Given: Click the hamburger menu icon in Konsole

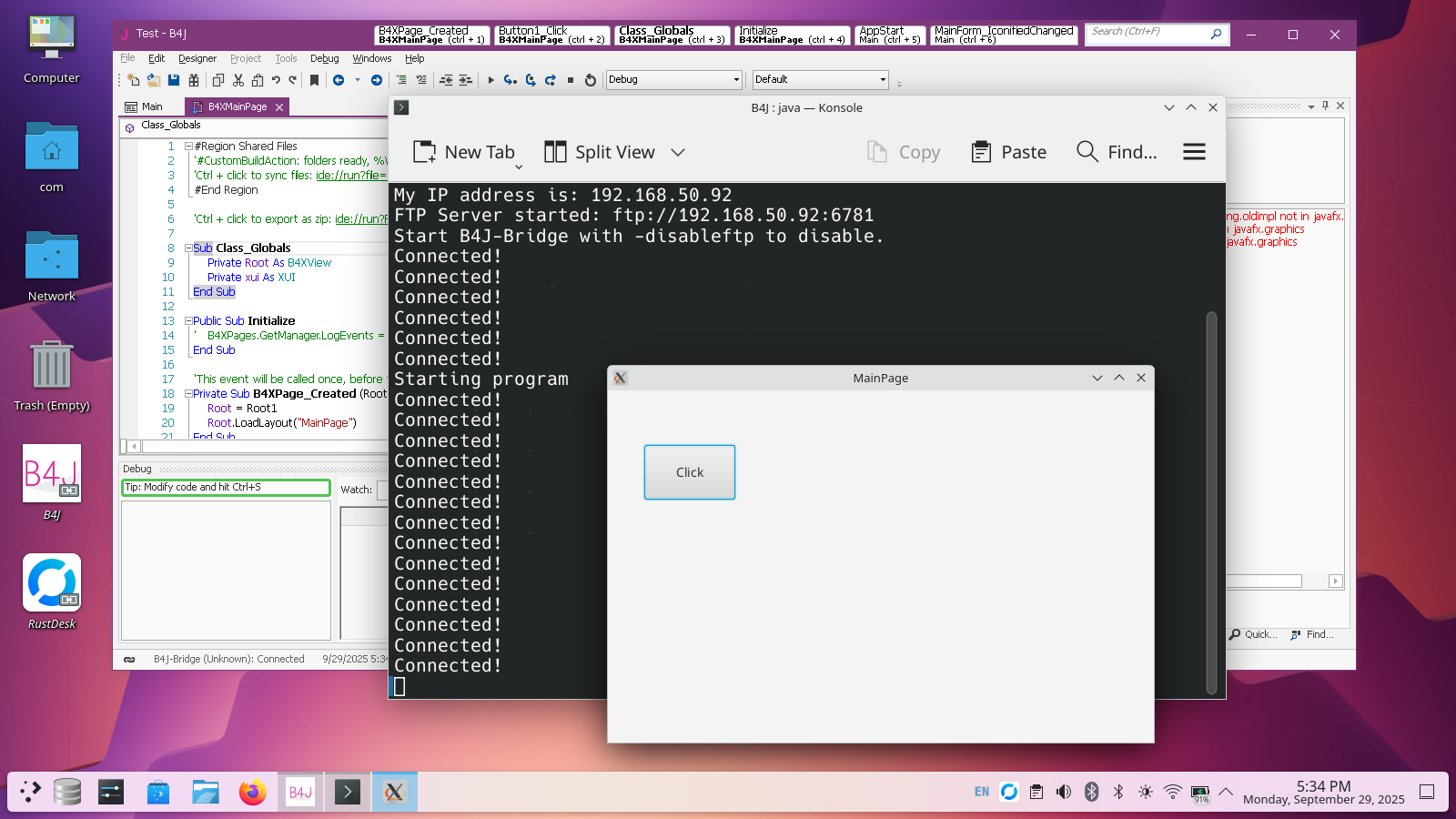Looking at the screenshot, I should tap(1194, 152).
